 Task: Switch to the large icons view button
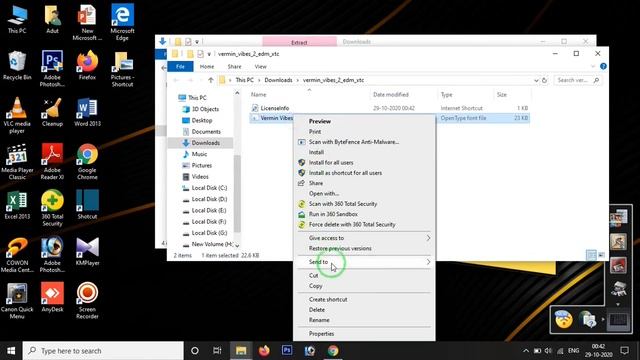click(602, 255)
